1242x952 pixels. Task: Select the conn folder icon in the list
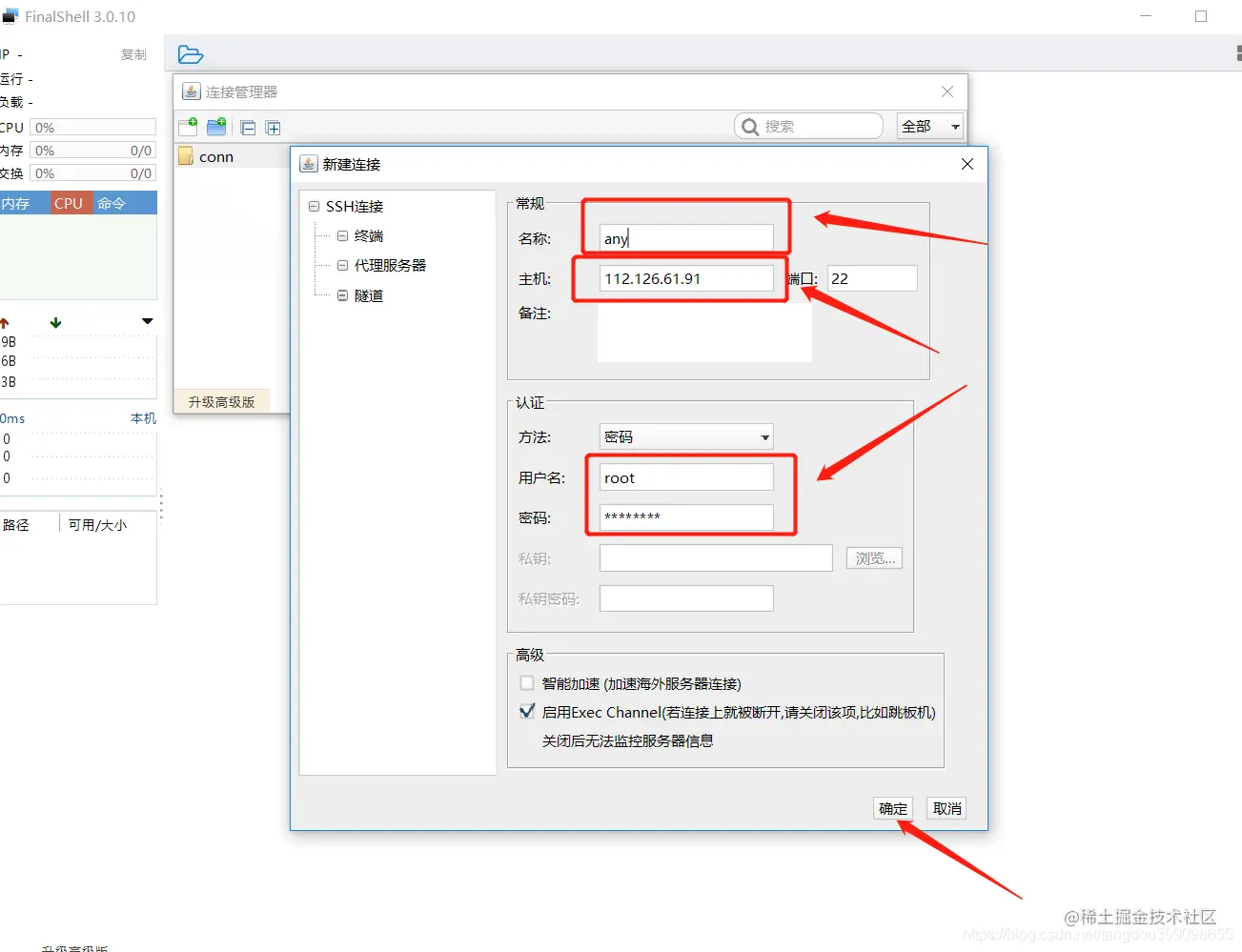coord(186,156)
